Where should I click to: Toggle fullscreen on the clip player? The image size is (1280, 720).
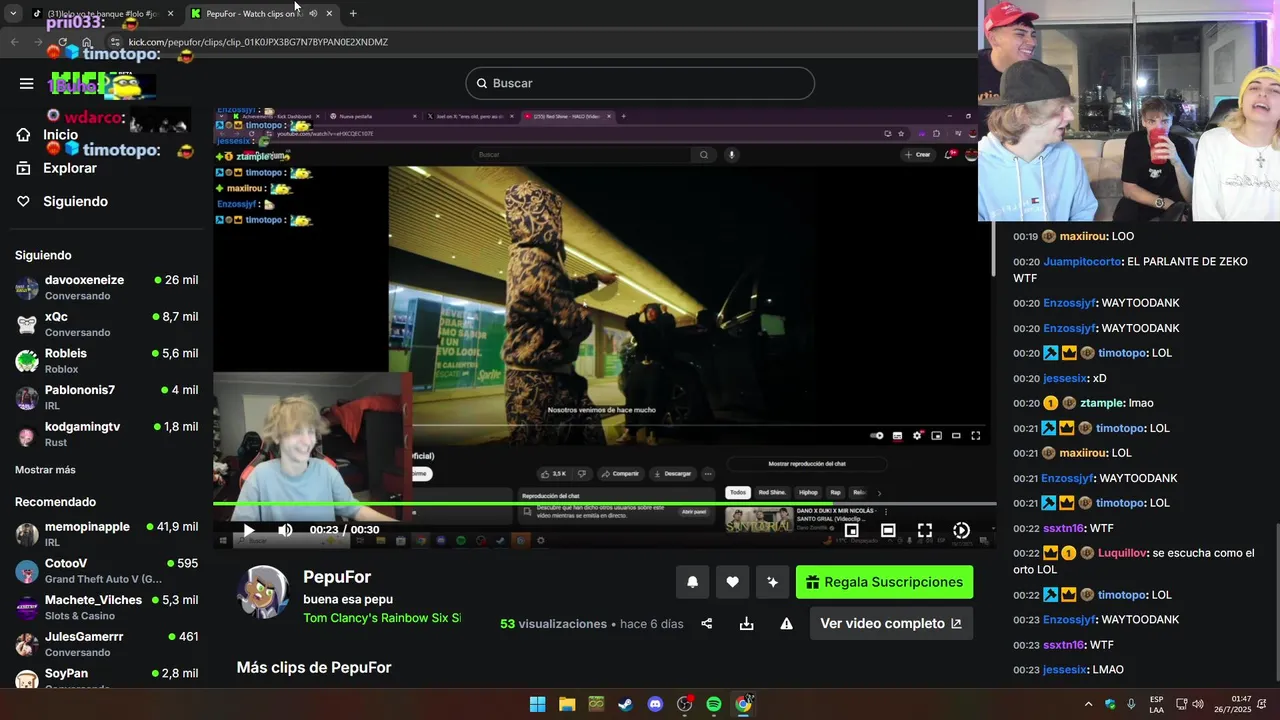(925, 530)
